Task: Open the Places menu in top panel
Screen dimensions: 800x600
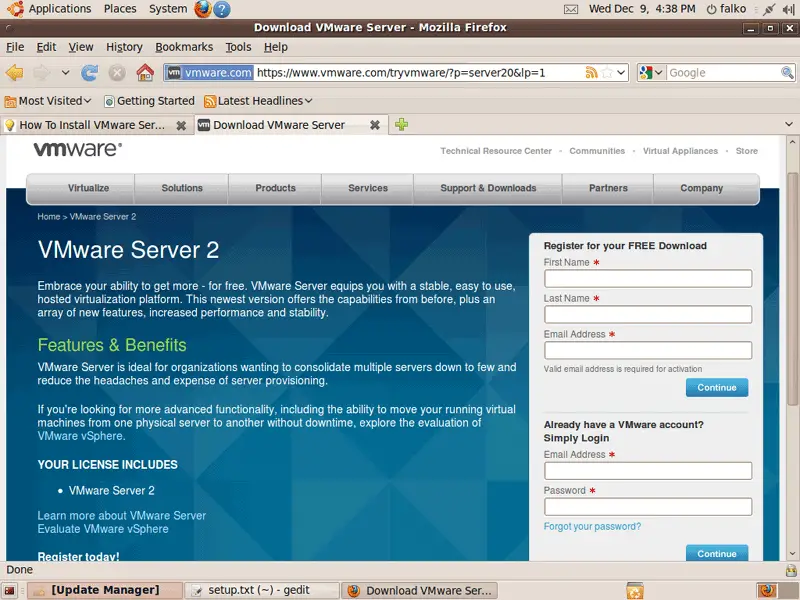Action: tap(120, 9)
